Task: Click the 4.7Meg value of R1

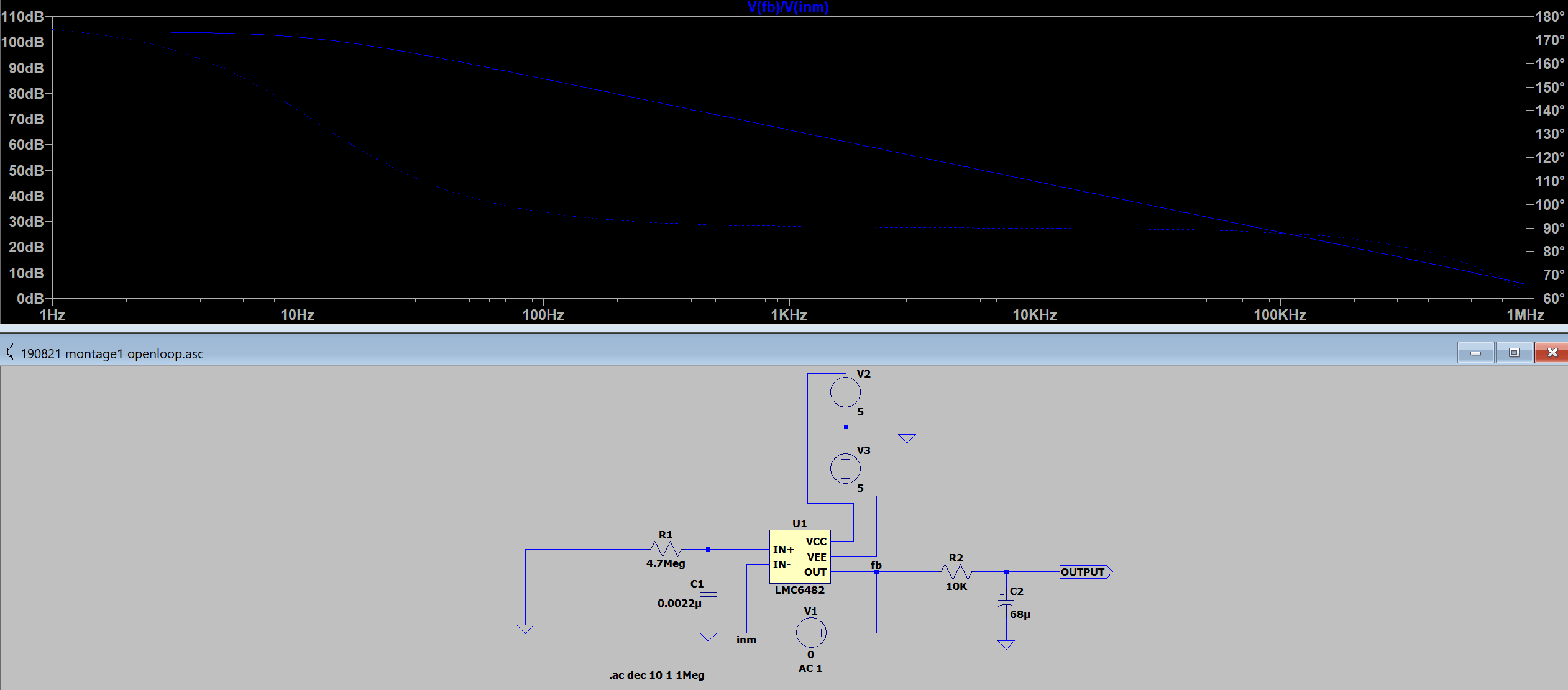Action: pyautogui.click(x=665, y=564)
